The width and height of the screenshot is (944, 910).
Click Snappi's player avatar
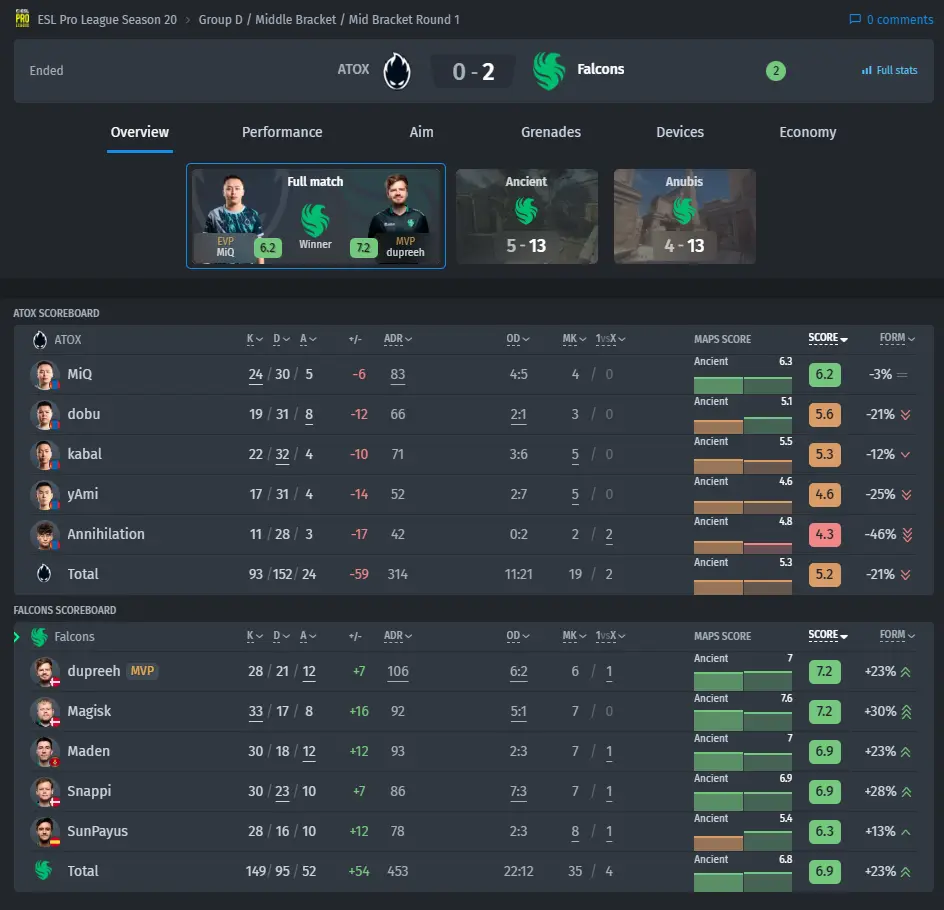45,791
